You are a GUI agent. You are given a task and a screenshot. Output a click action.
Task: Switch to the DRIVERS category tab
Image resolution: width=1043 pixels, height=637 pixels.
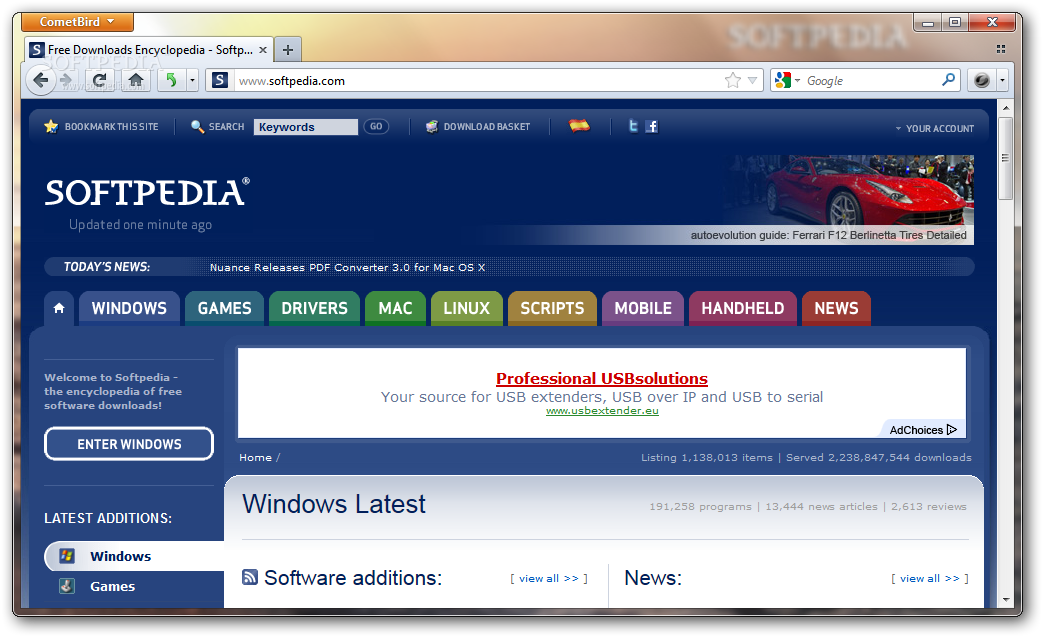click(x=314, y=308)
